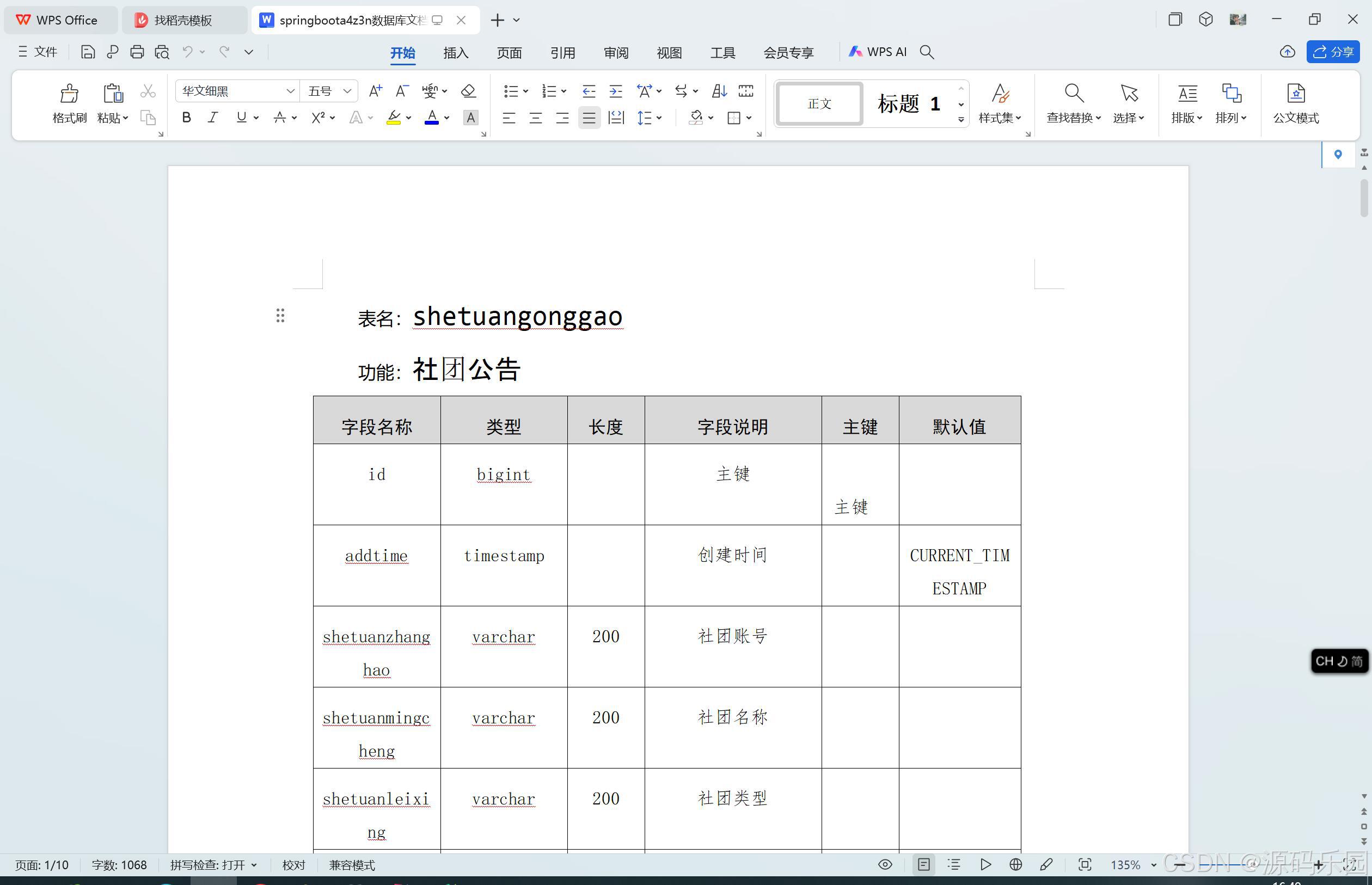Switch to the 插入 ribbon tab
The width and height of the screenshot is (1372, 885).
455,52
